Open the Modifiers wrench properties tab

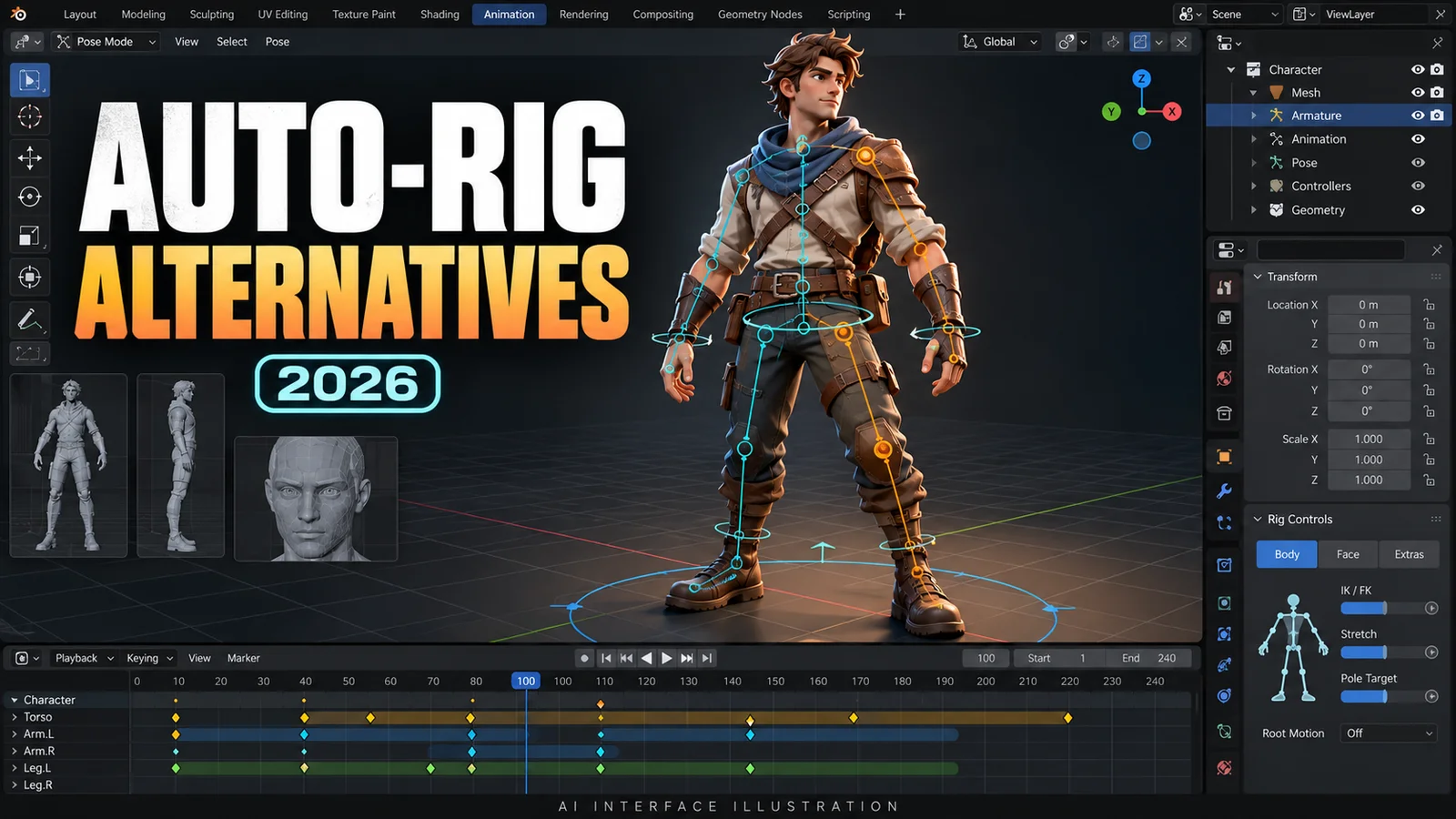click(1224, 490)
